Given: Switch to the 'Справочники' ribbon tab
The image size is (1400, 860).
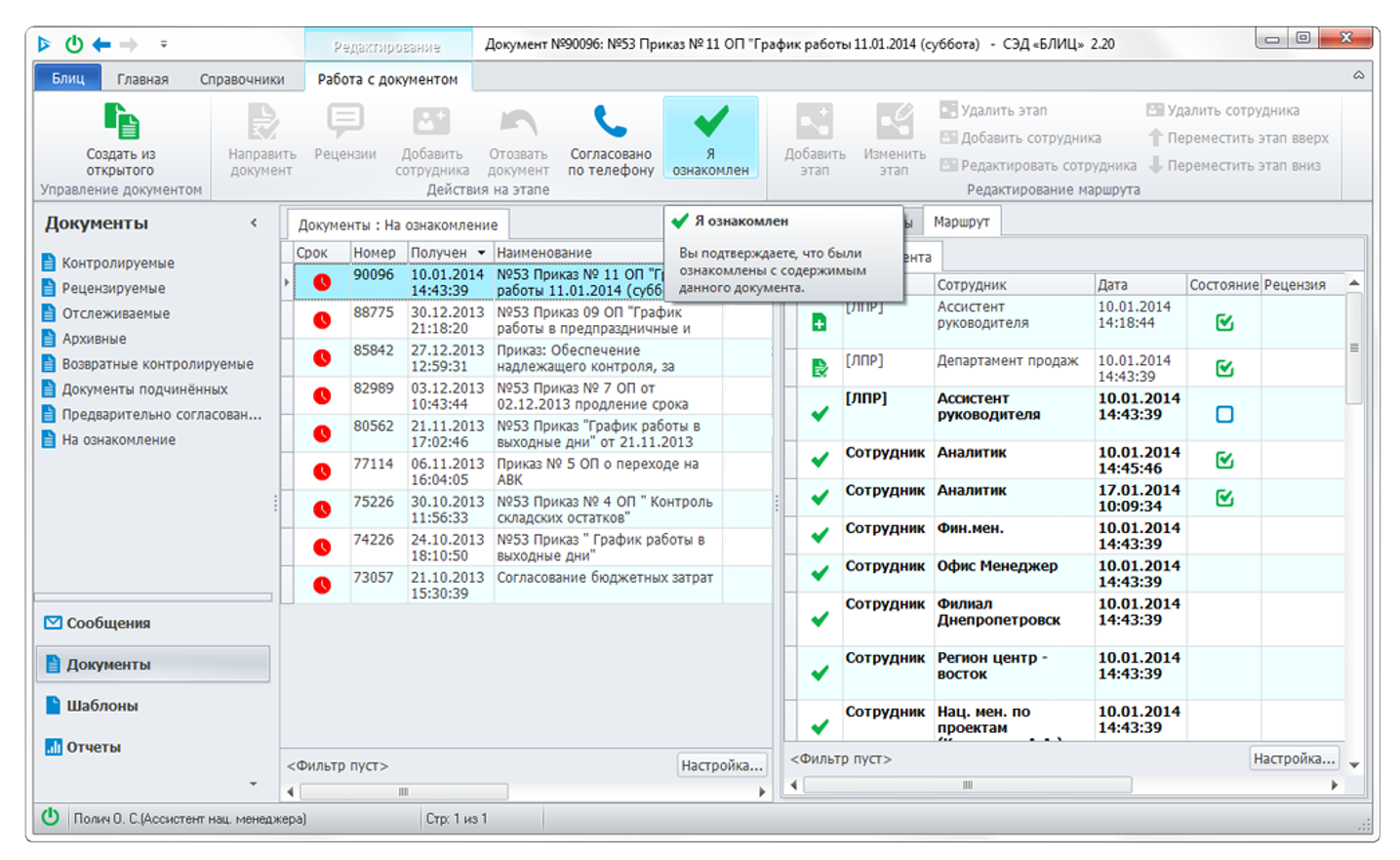Looking at the screenshot, I should point(242,79).
